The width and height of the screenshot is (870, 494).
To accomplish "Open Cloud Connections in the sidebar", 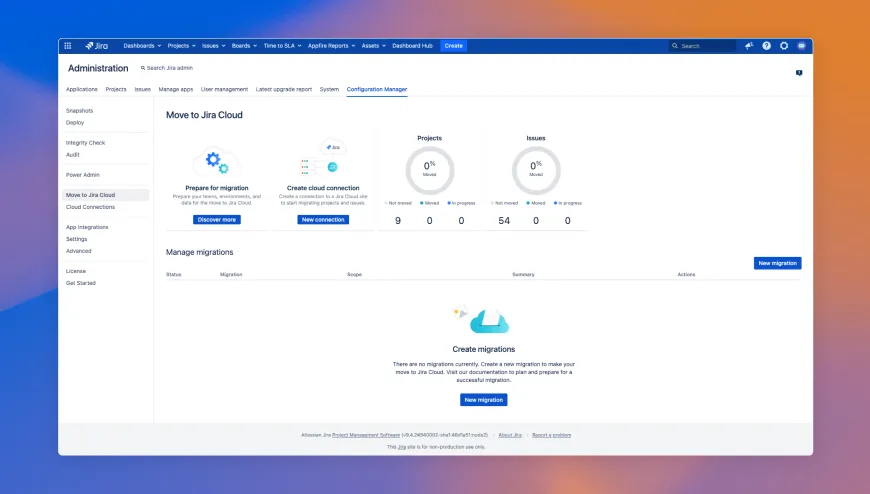I will (90, 207).
